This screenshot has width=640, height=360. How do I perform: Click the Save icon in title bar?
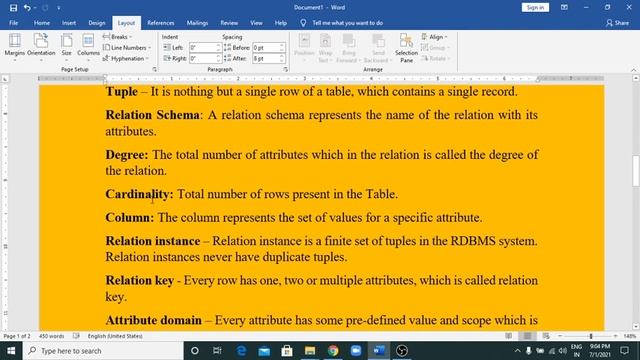tap(13, 8)
